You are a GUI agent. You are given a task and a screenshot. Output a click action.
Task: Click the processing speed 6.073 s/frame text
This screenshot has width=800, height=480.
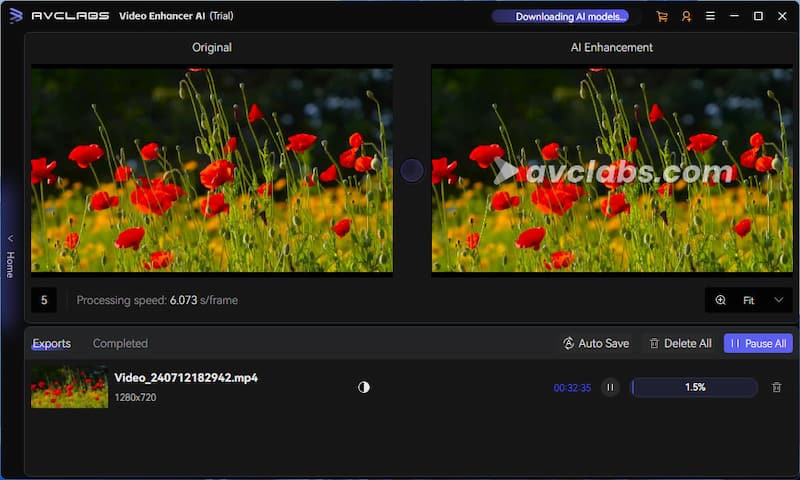pos(157,300)
